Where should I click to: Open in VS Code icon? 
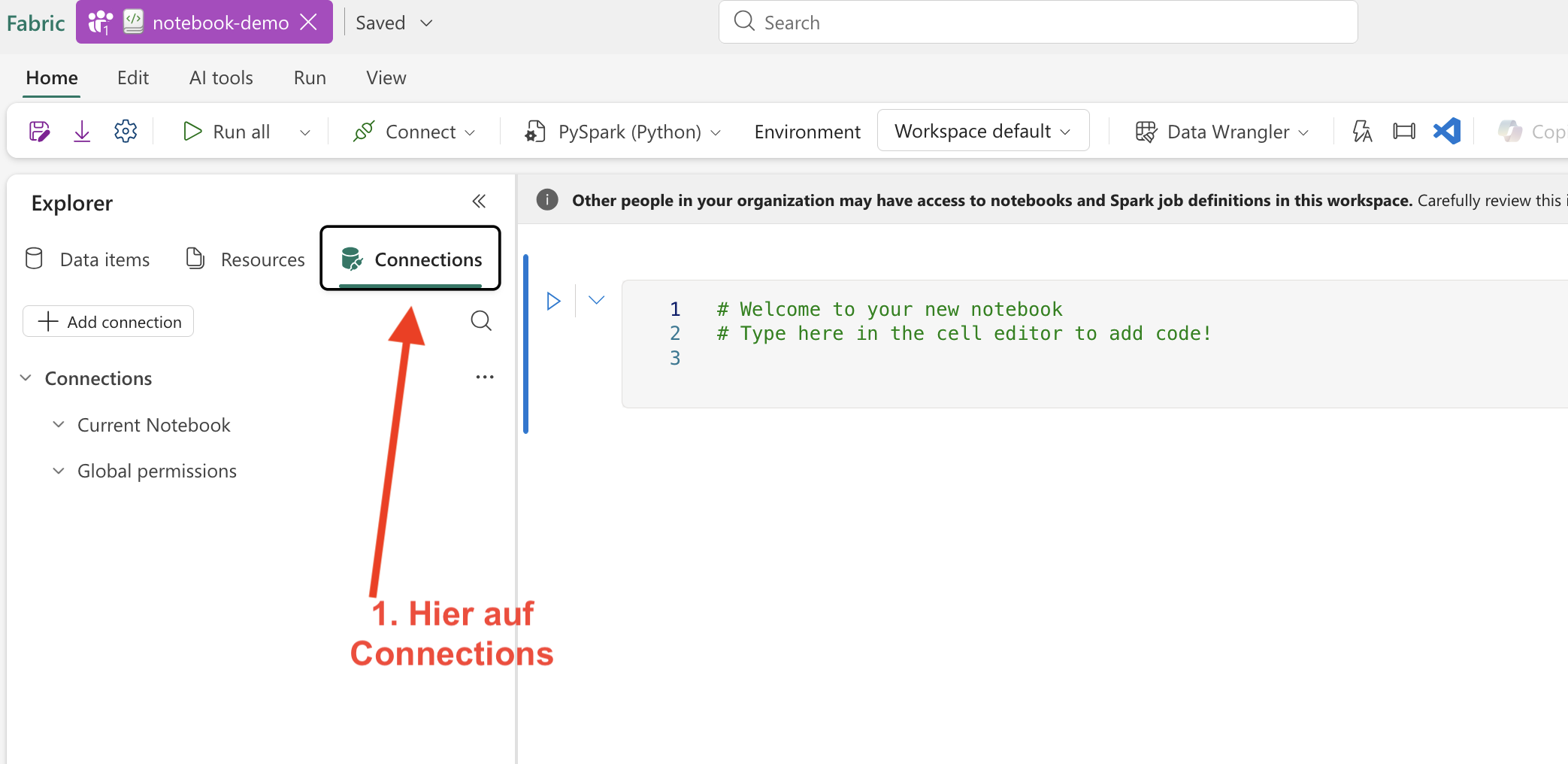tap(1447, 132)
